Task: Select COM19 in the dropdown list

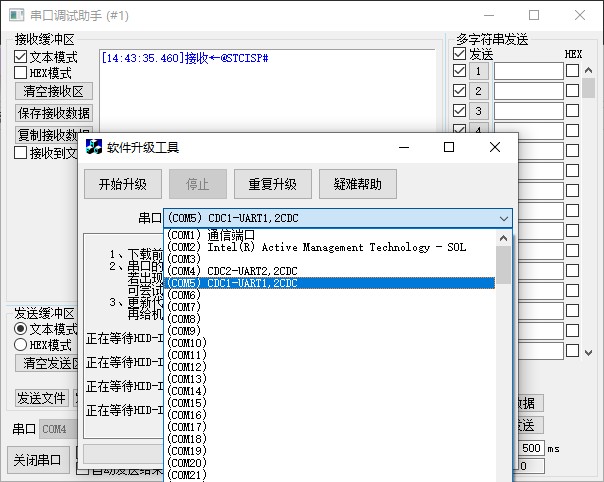Action: pyautogui.click(x=330, y=450)
